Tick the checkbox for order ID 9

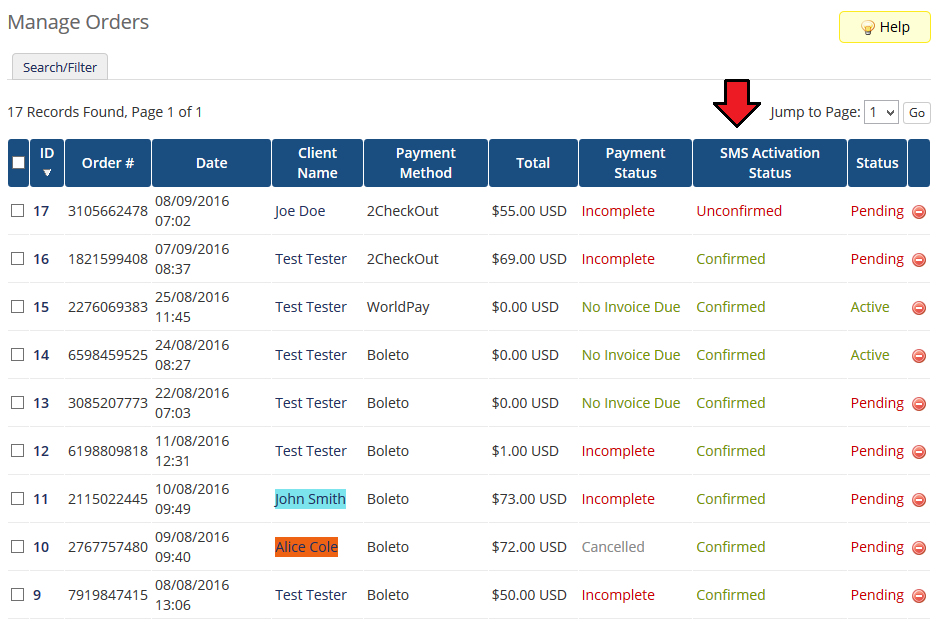tap(18, 595)
